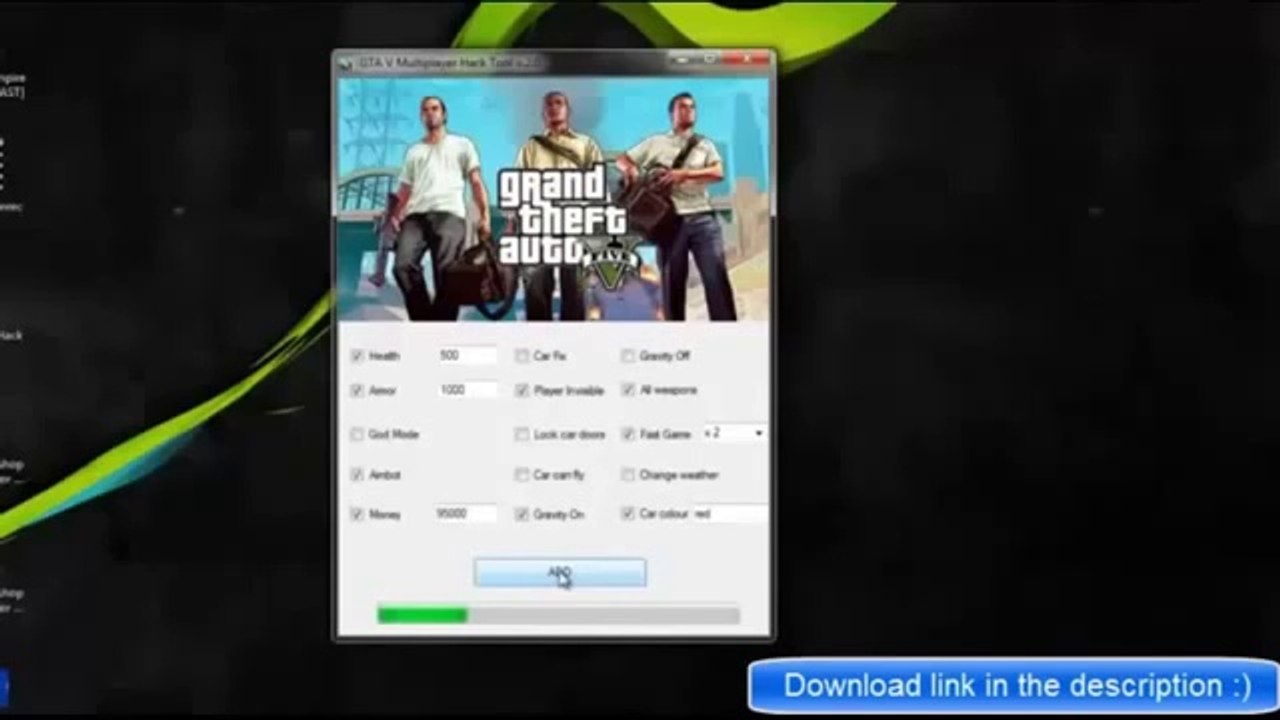Click the Car colour text field

tap(730, 513)
